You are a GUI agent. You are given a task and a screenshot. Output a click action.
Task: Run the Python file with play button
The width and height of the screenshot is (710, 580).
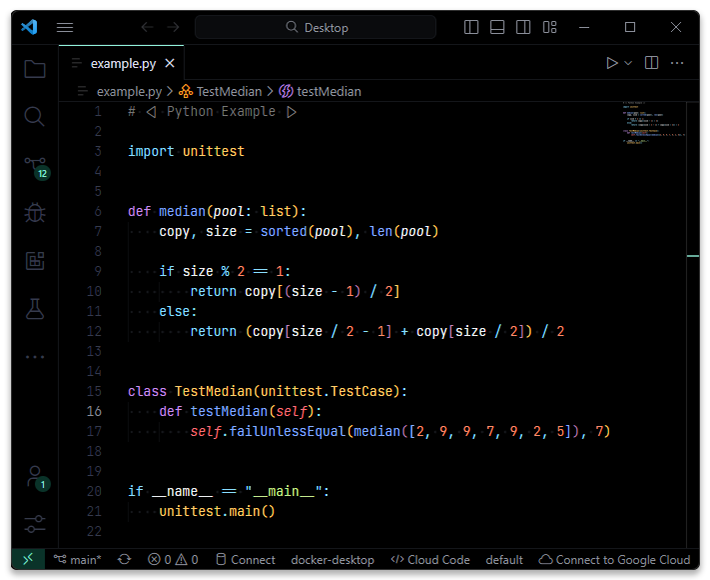(612, 63)
